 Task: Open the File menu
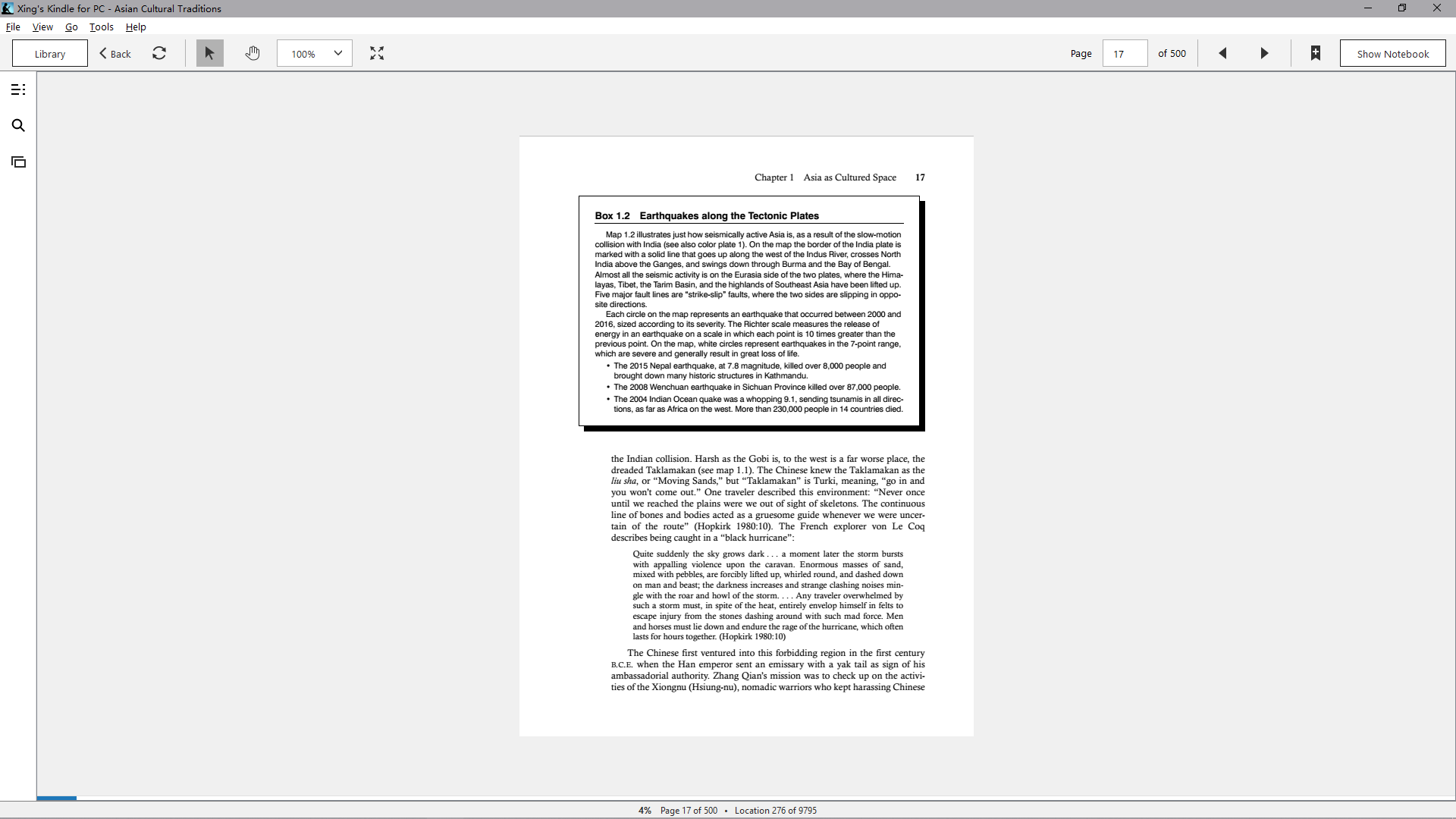(x=13, y=27)
